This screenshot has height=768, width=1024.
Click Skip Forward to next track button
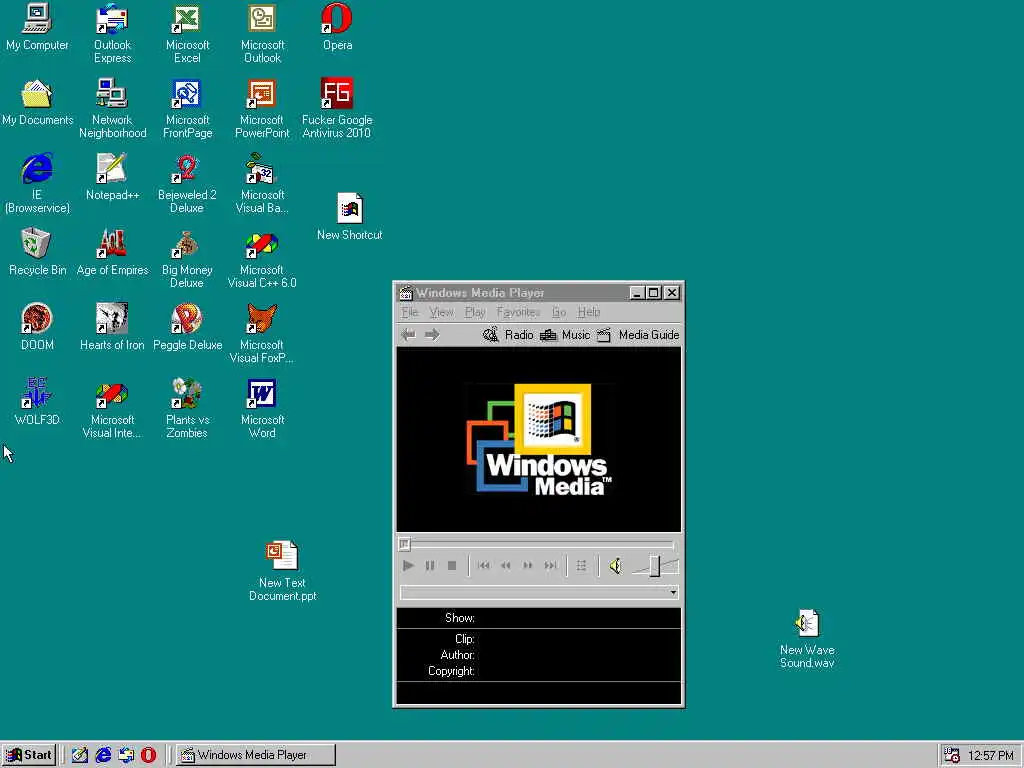(x=551, y=566)
